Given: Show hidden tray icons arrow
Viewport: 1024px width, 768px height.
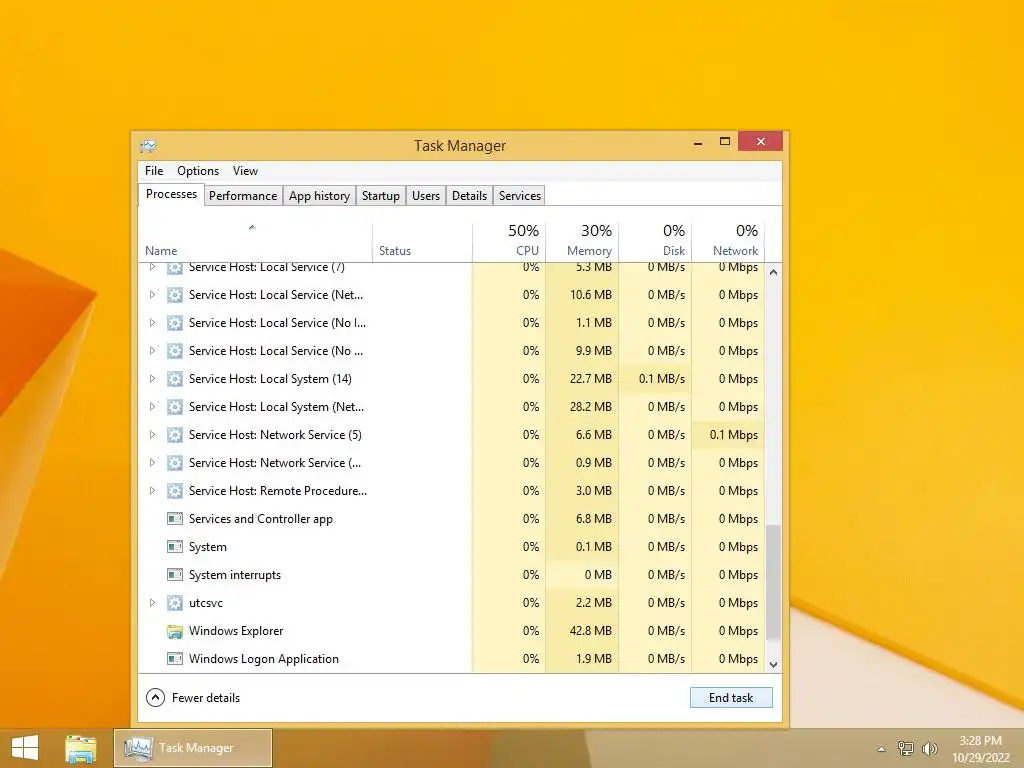Looking at the screenshot, I should click(882, 749).
